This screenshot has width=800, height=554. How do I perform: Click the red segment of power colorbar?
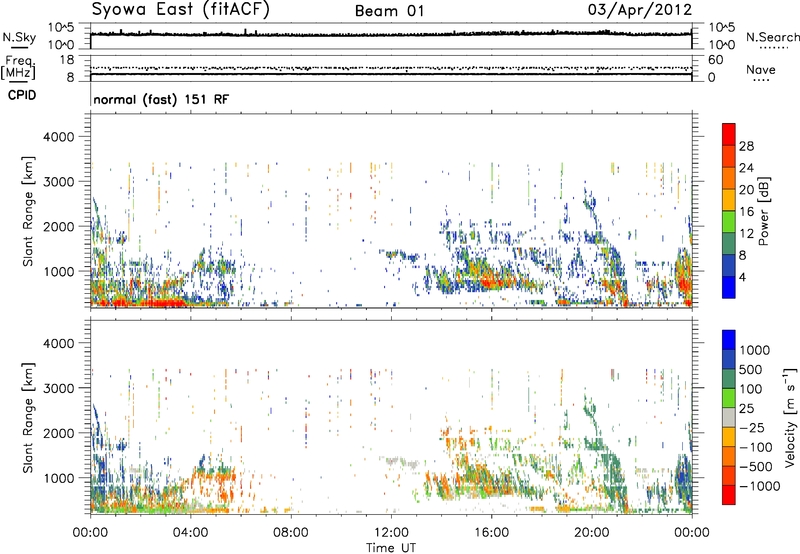click(729, 134)
